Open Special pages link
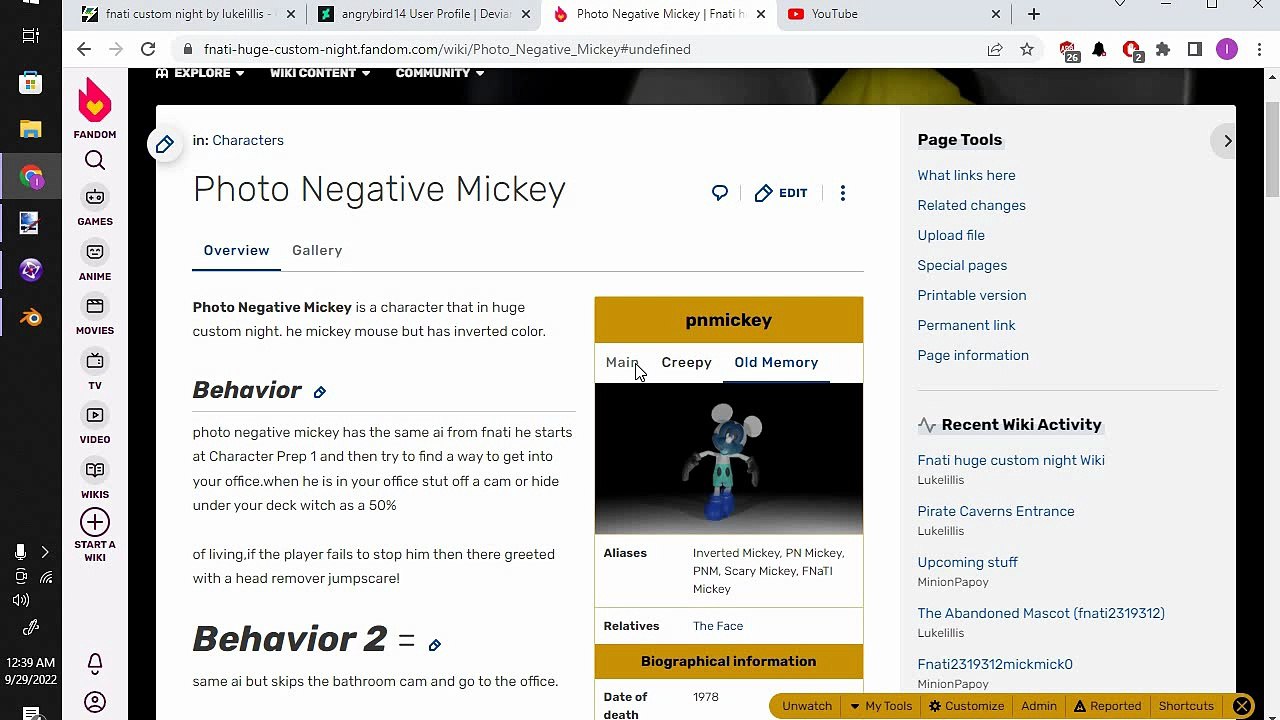 (962, 265)
